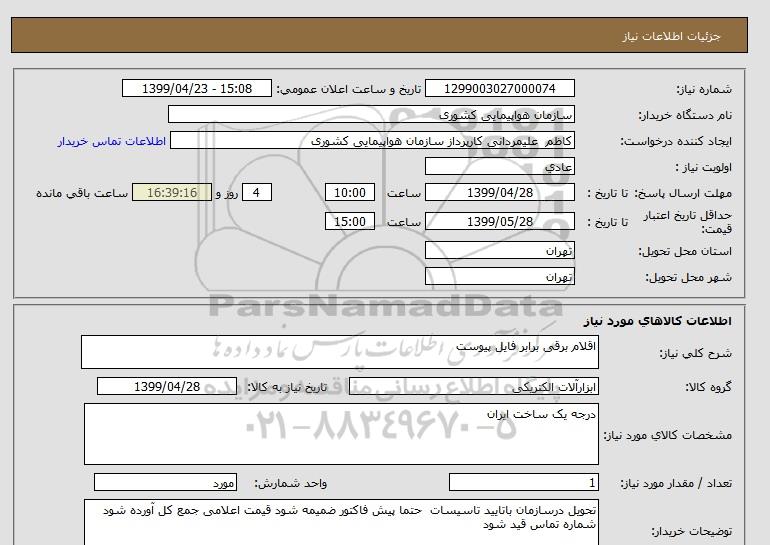Click page header جزئیات اطلاعات نیاز
Viewport: 770px width, 545px height.
pos(671,37)
